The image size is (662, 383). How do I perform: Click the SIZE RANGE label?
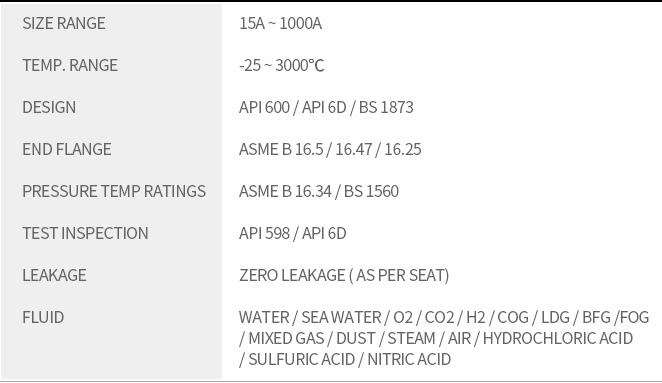64,23
